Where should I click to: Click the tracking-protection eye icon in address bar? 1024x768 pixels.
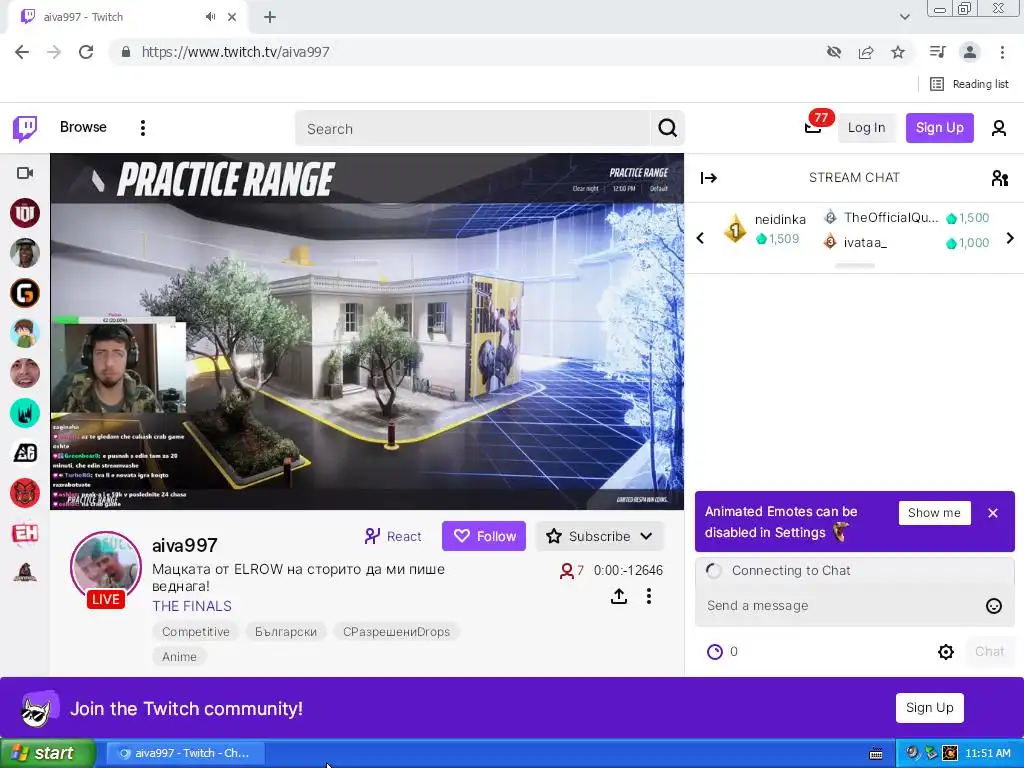pos(834,52)
